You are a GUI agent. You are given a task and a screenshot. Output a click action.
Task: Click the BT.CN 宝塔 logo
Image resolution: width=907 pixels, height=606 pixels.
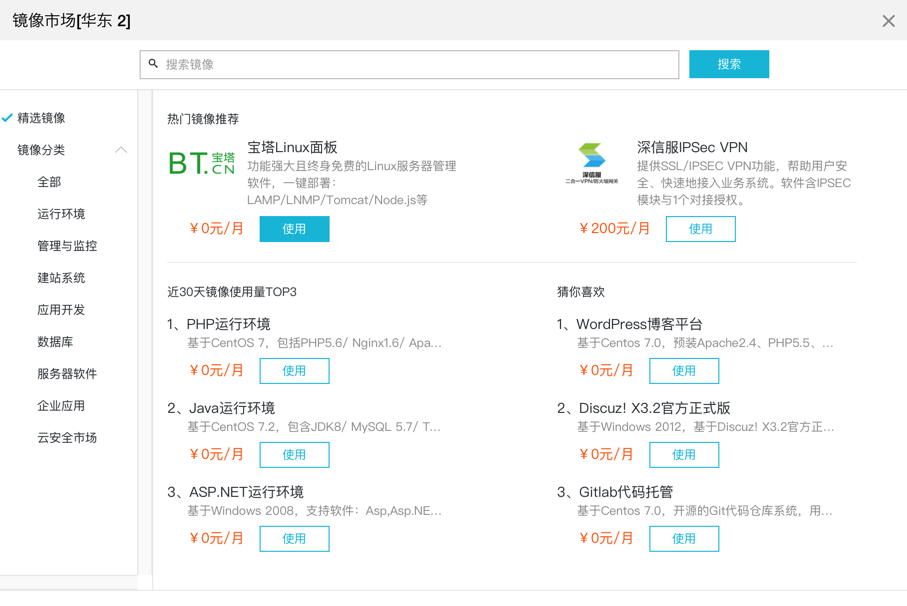click(x=201, y=163)
